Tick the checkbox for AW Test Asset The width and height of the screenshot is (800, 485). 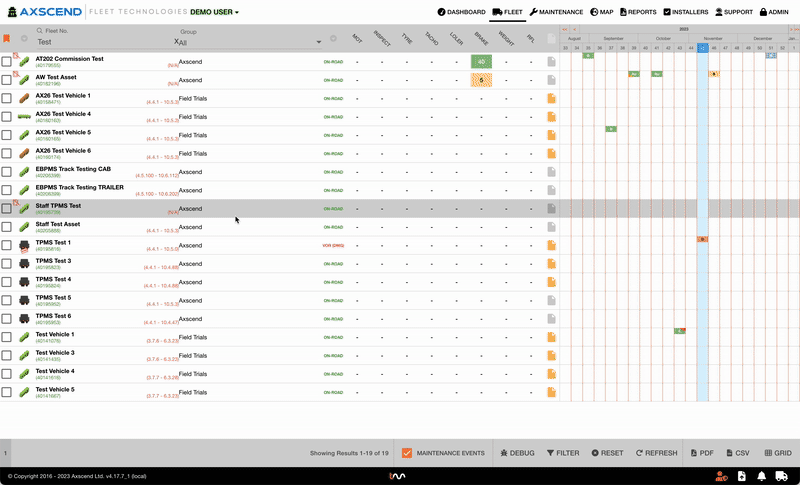pyautogui.click(x=7, y=79)
